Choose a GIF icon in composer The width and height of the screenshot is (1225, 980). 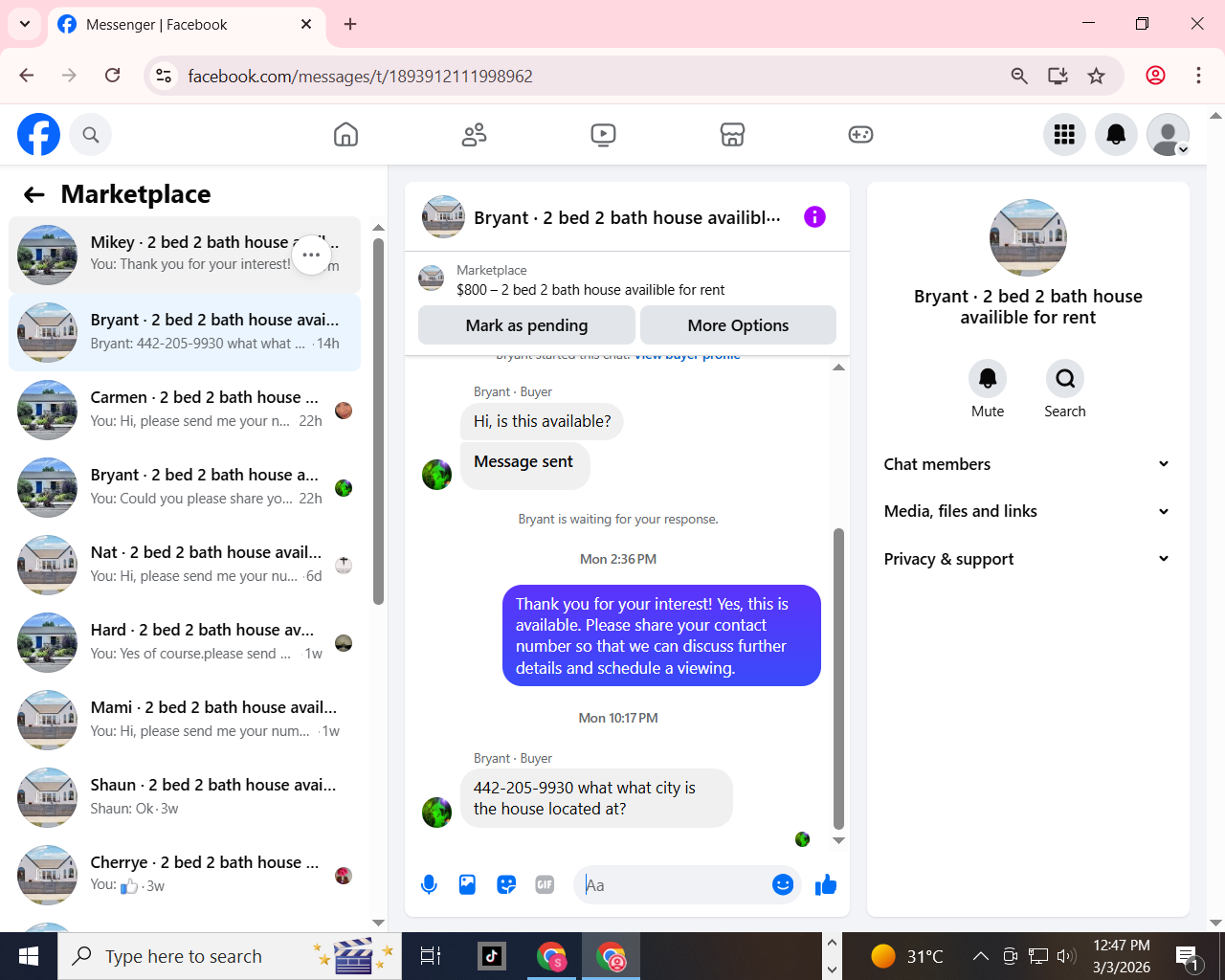point(545,885)
